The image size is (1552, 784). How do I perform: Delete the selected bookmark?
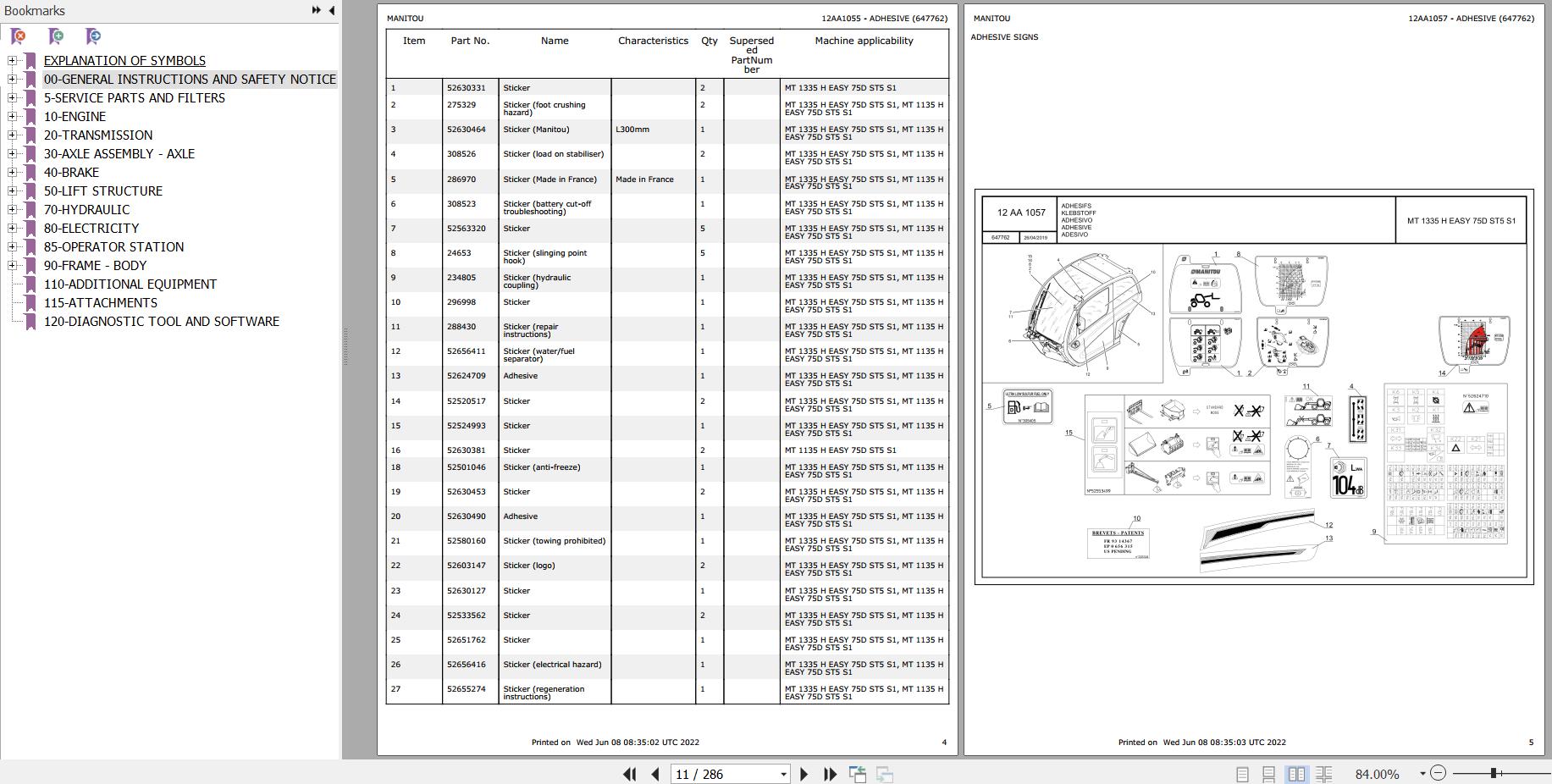coord(15,36)
